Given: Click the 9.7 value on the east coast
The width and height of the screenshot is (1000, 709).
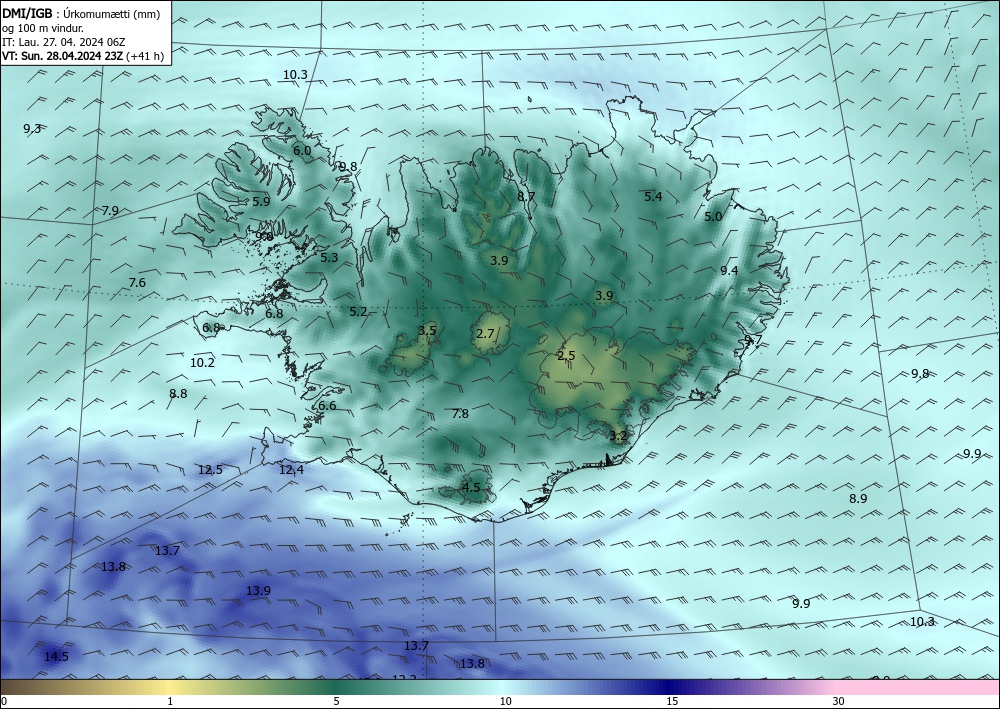Looking at the screenshot, I should pos(753,339).
